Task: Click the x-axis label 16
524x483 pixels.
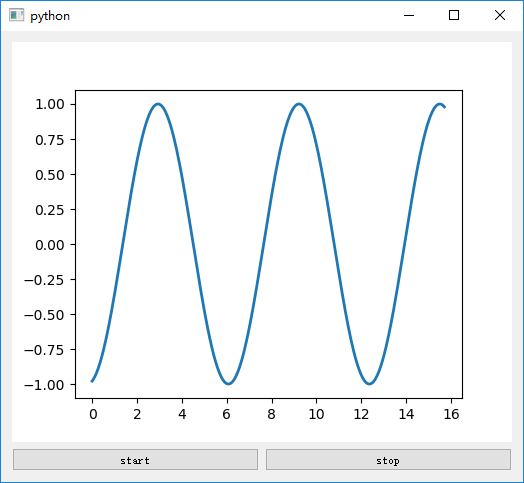Action: pyautogui.click(x=451, y=414)
